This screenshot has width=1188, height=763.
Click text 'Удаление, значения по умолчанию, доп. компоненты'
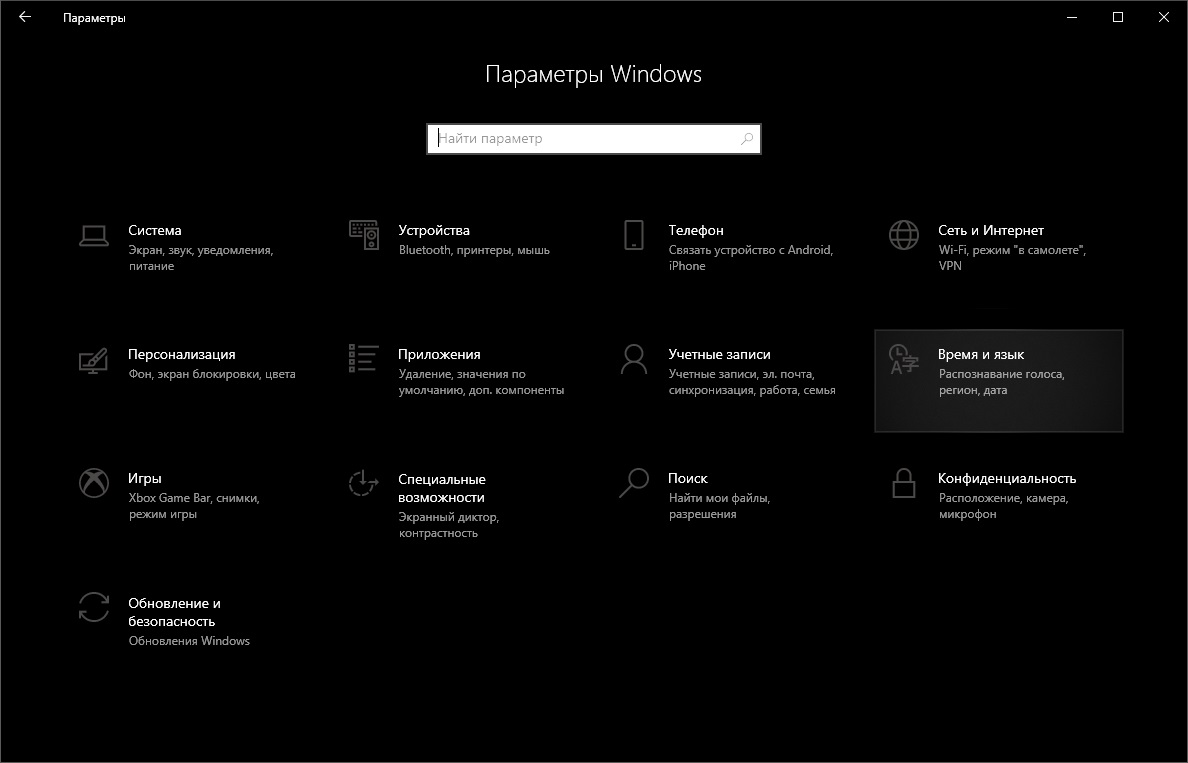[x=481, y=382]
